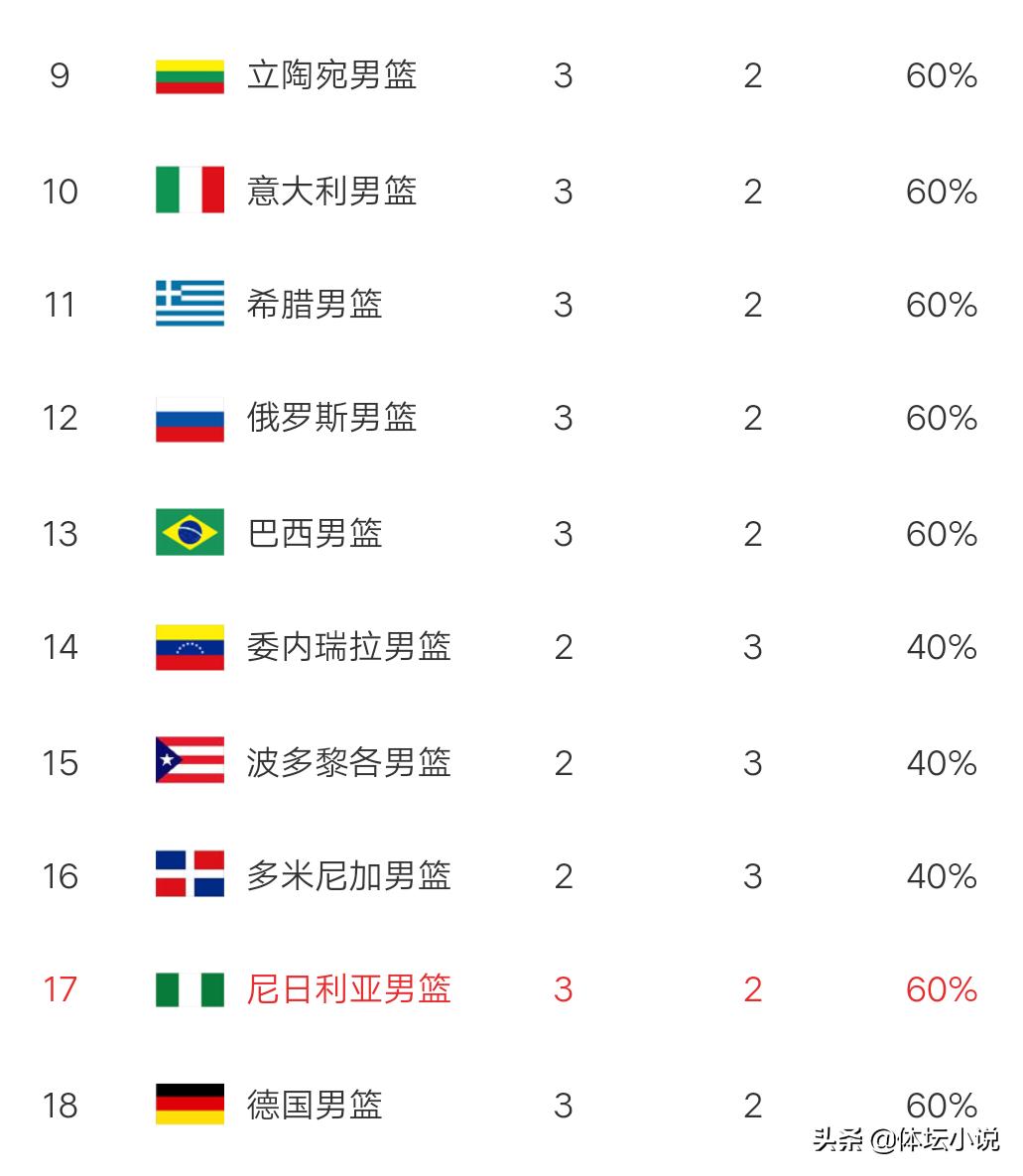This screenshot has height=1176, width=1023.
Task: Click the Germany flag icon
Action: point(190,1104)
